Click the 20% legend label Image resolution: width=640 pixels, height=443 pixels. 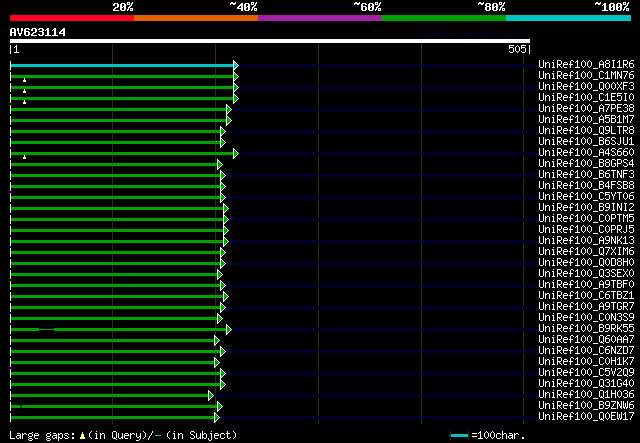tap(123, 7)
